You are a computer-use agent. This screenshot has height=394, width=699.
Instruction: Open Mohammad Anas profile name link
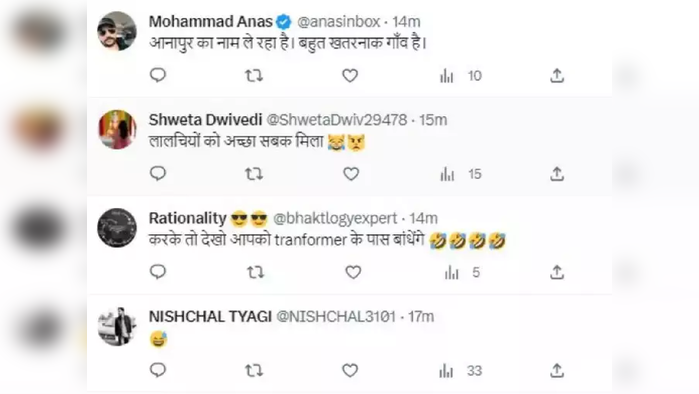210,21
